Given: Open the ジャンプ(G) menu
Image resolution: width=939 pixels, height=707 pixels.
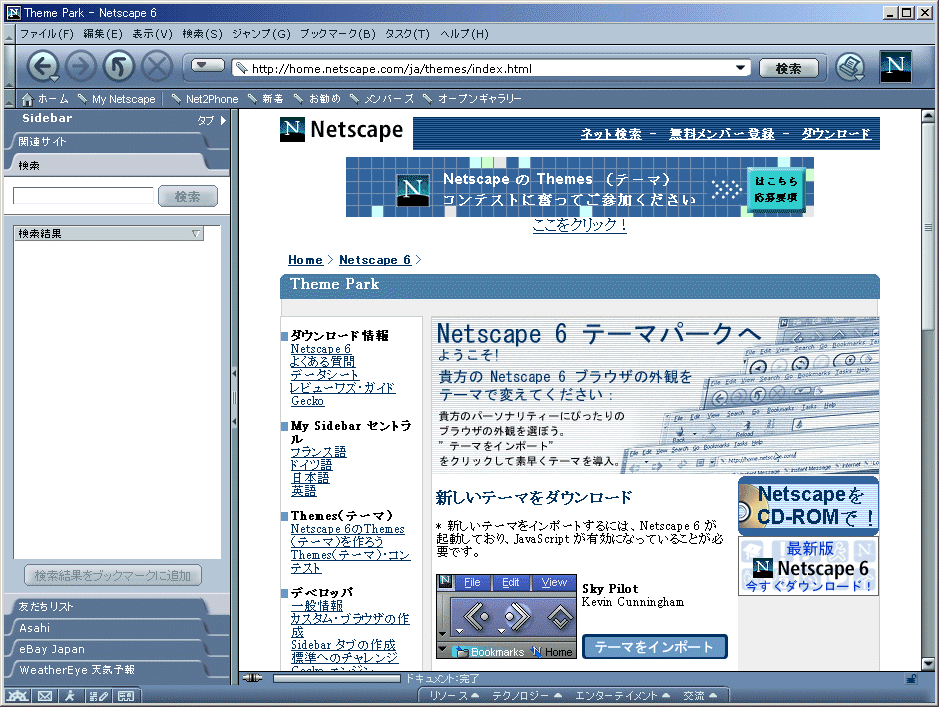Looking at the screenshot, I should [x=261, y=34].
